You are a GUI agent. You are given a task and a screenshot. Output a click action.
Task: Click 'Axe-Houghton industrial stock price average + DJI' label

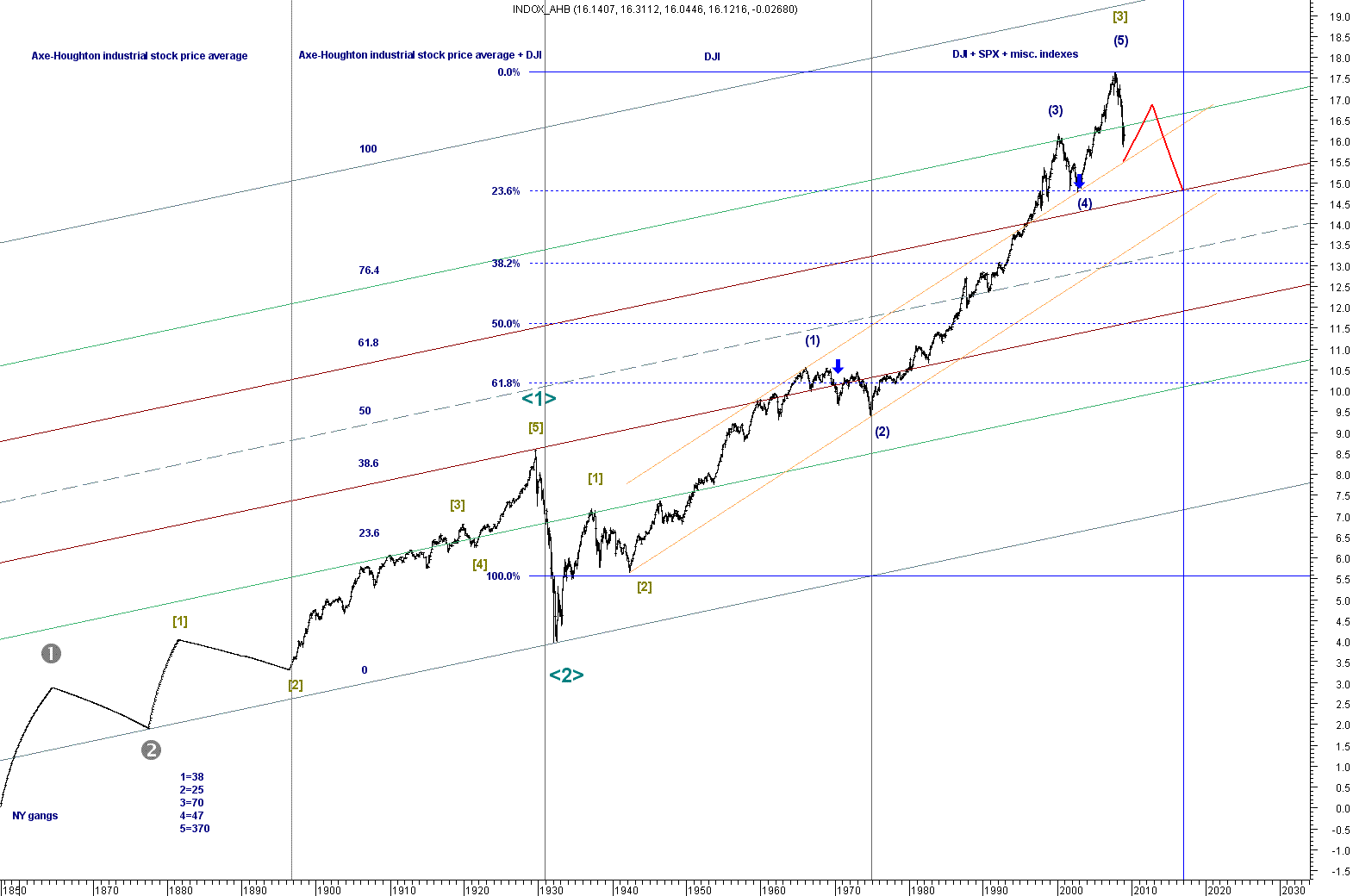tap(420, 55)
